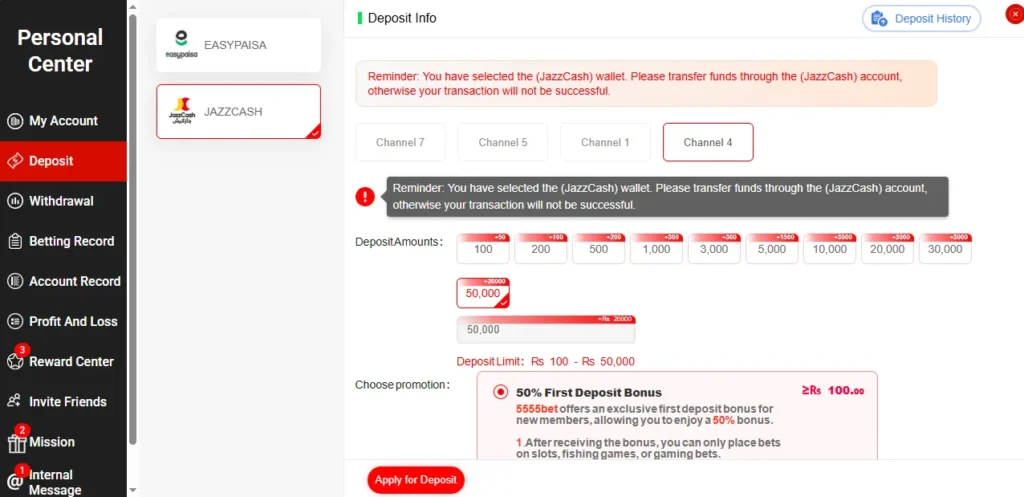
Task: Choose deposit amount 20,000
Action: coord(888,249)
